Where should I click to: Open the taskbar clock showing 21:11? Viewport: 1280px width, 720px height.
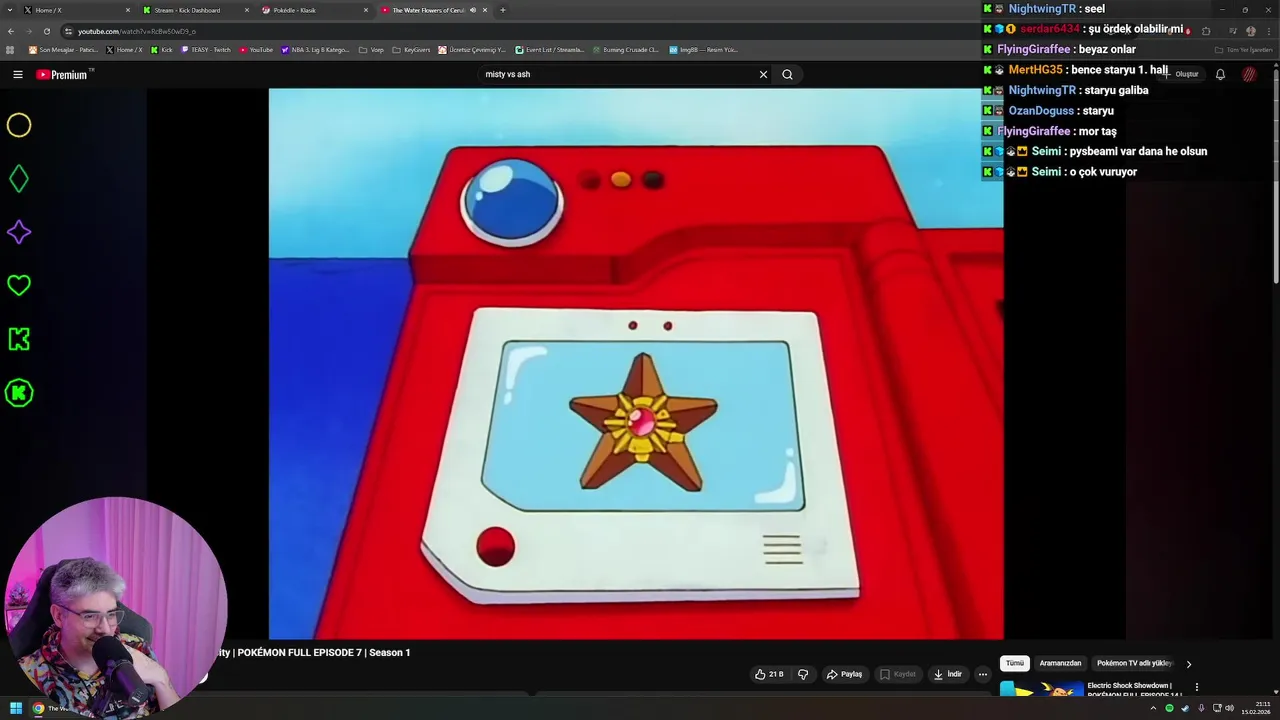[1256, 708]
